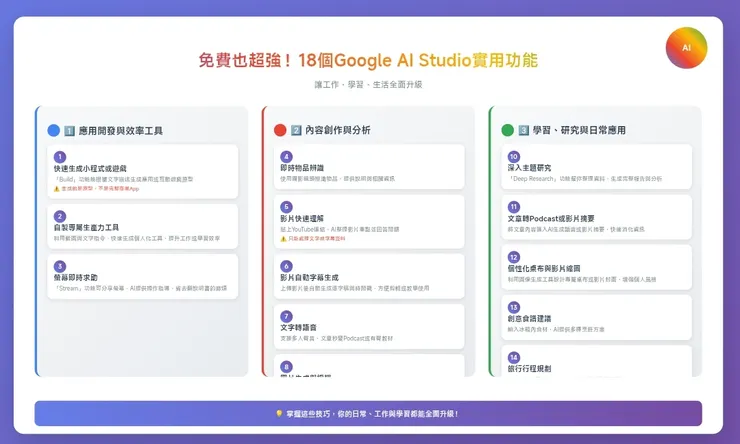This screenshot has width=740, height=444.
Task: Open the 旅行行程規劃 card title
Action: pyautogui.click(x=530, y=369)
